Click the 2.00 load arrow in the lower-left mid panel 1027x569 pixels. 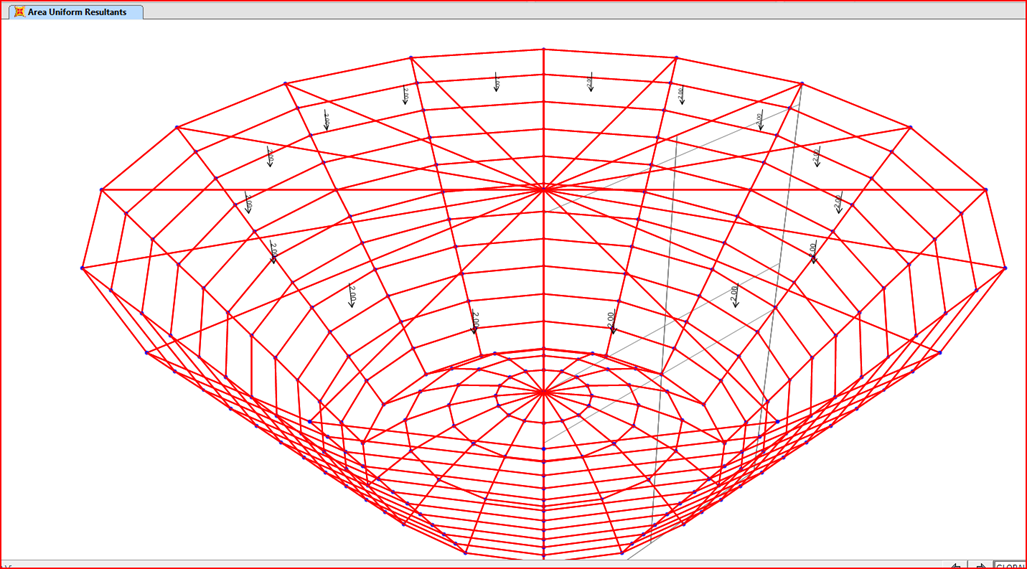tap(351, 297)
